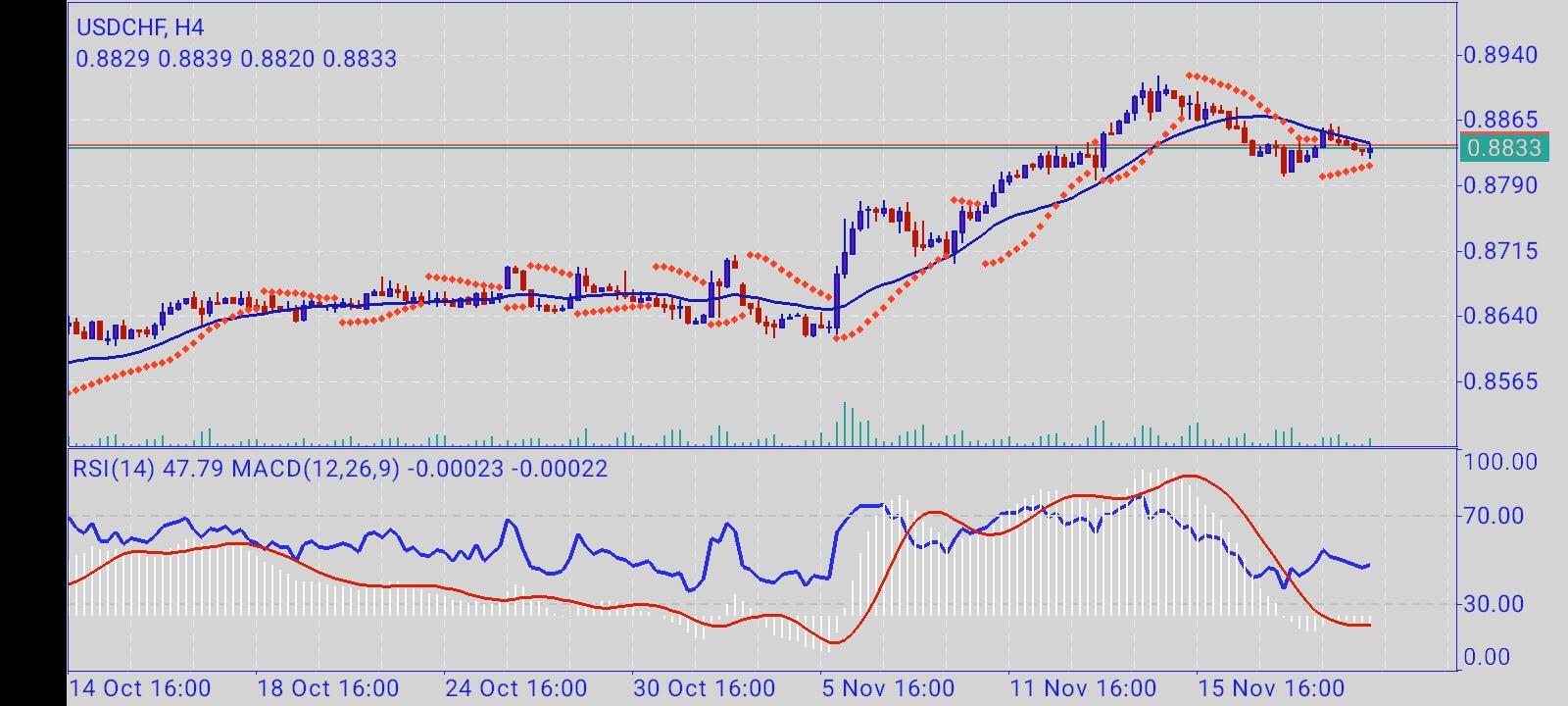Click the 18 Oct 16:00 time label
The height and width of the screenshot is (706, 1568).
pos(327,688)
